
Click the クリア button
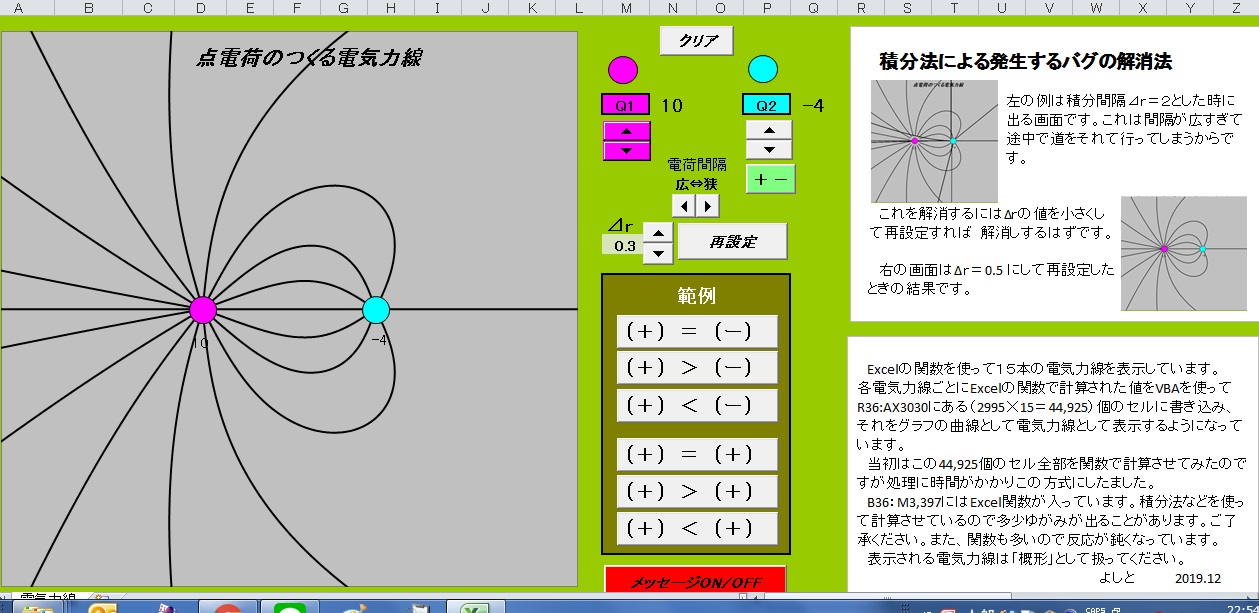click(696, 41)
